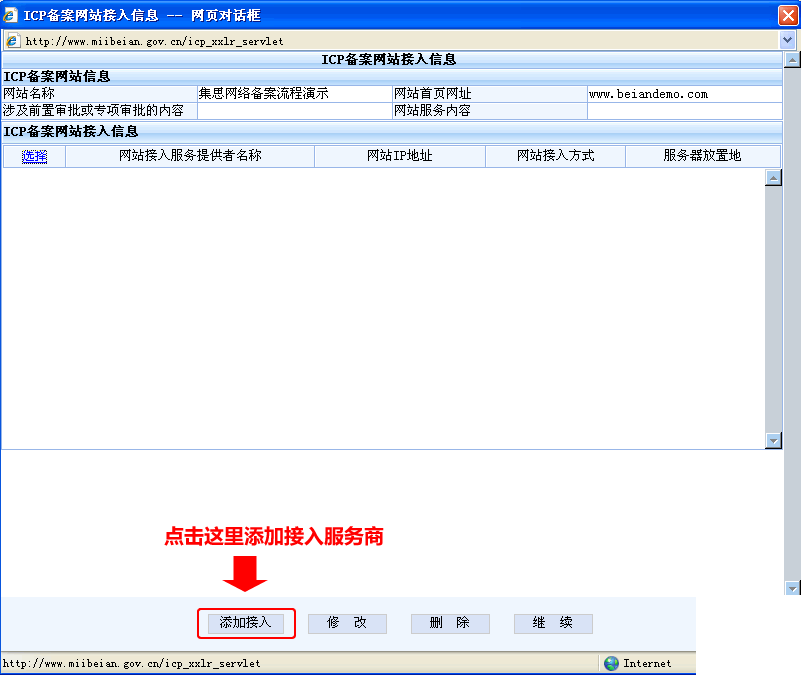Click the inner table scrollbar up arrow

pos(773,178)
